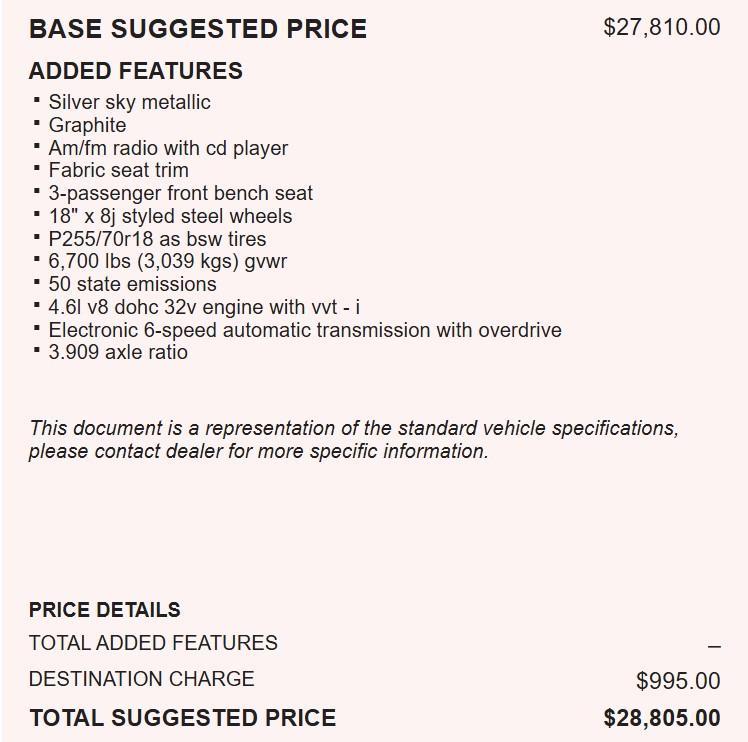
Task: Click the TOTAL ADDED FEATURES row label
Action: pos(153,643)
